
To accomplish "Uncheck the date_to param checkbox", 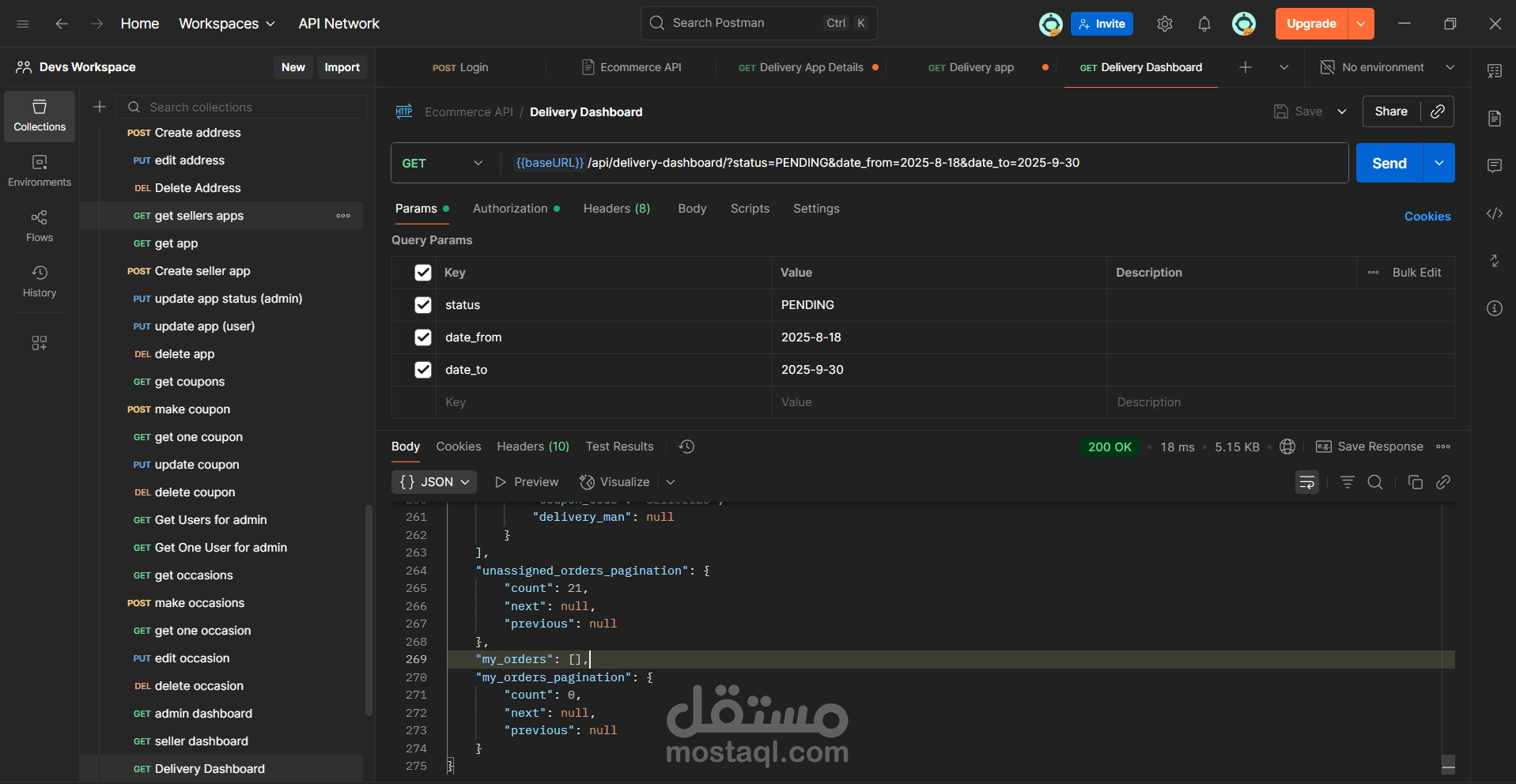I will (x=423, y=370).
